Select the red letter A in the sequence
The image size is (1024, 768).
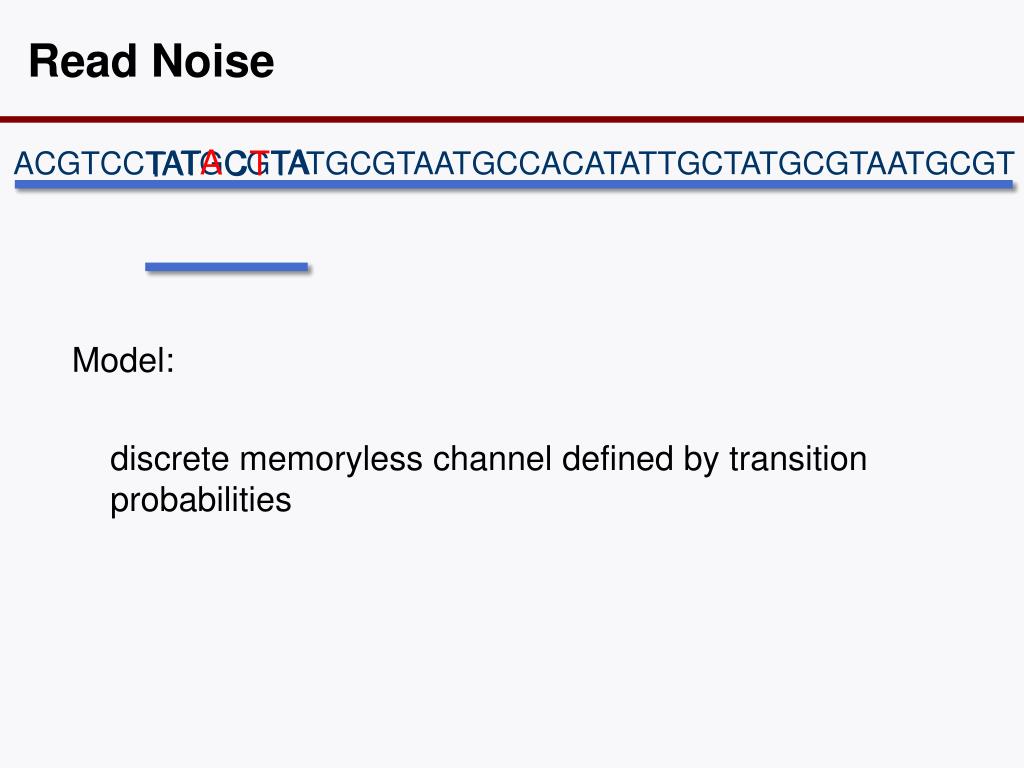pyautogui.click(x=212, y=163)
